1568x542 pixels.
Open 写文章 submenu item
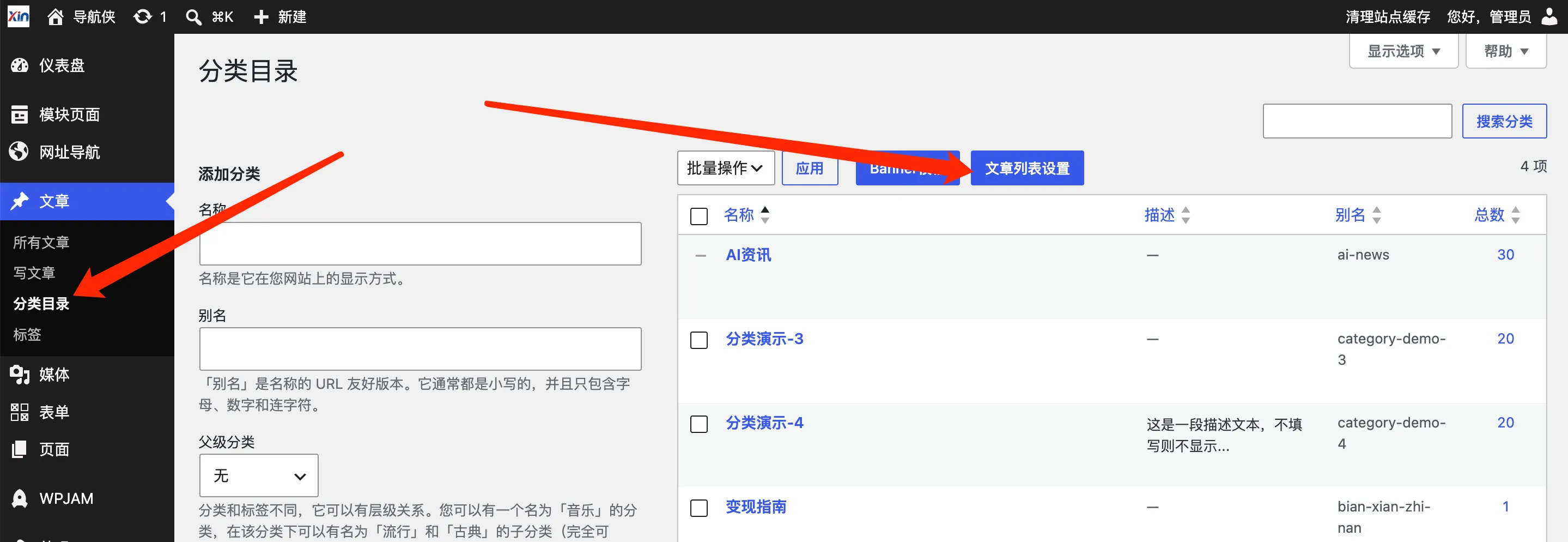tap(34, 273)
